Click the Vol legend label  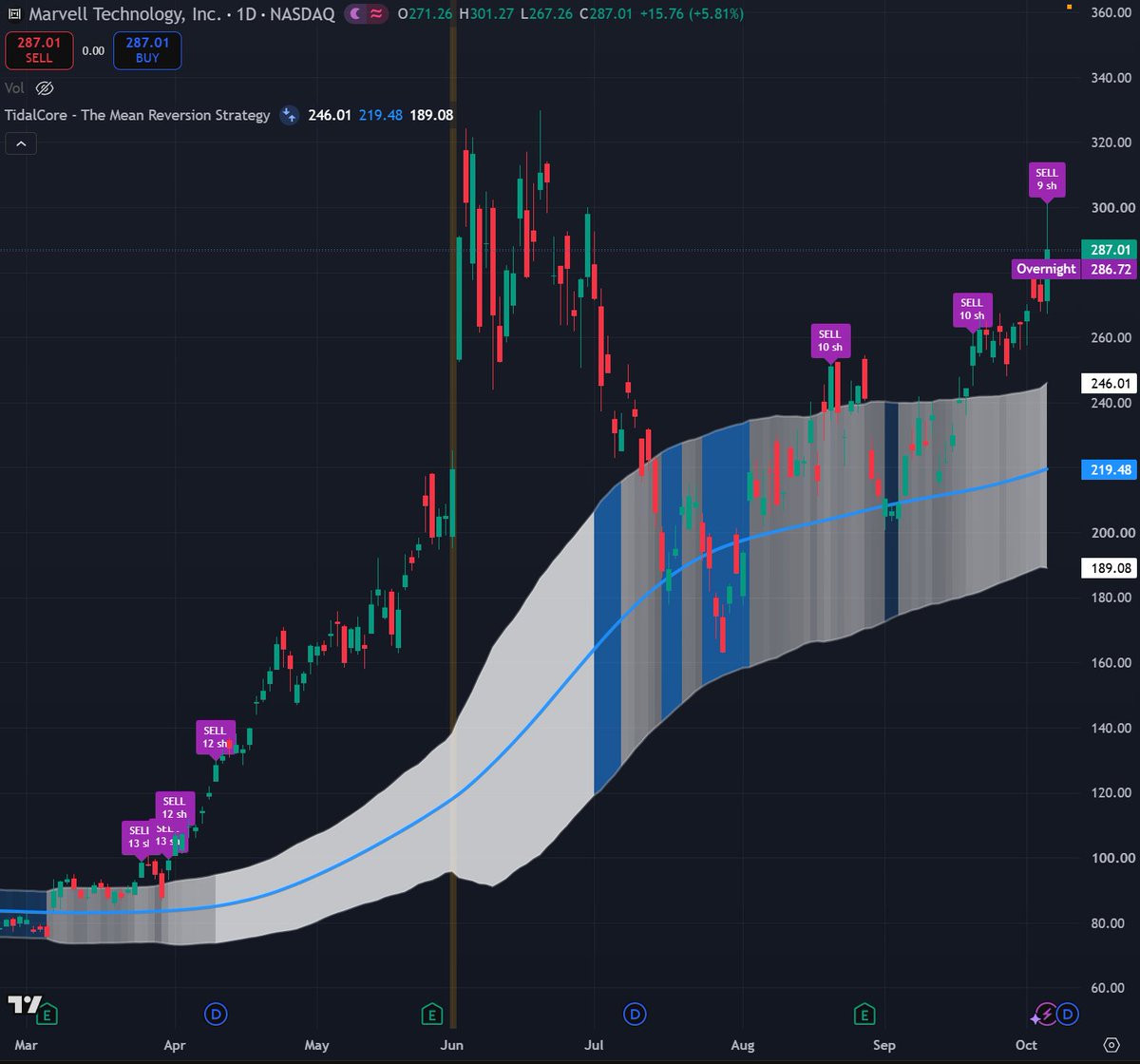click(x=14, y=88)
